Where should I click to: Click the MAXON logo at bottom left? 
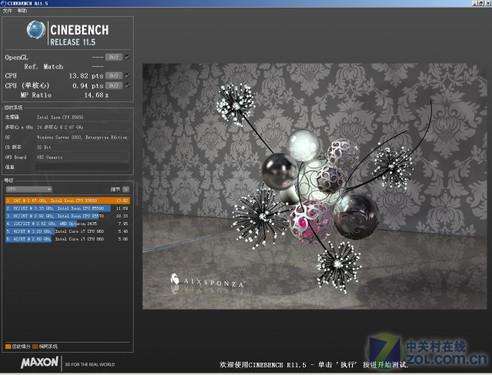40,363
